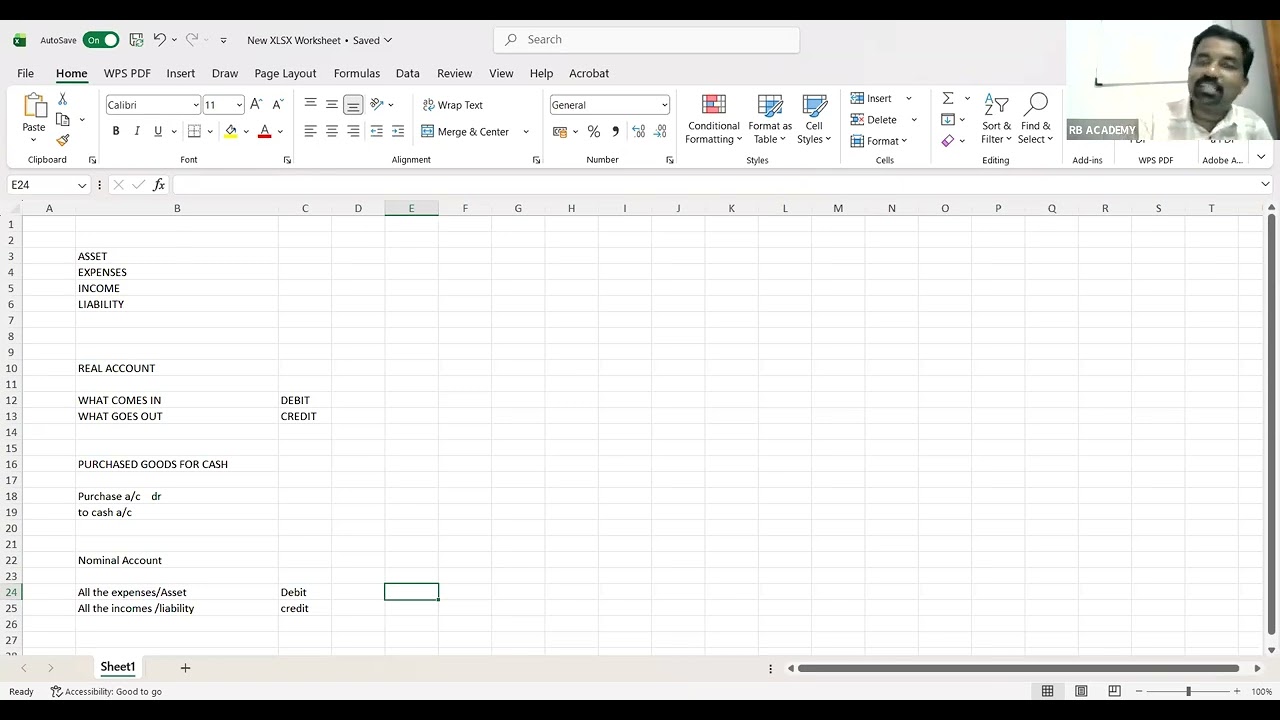
Task: Collapse ribbon with chevron at right
Action: click(x=1261, y=157)
